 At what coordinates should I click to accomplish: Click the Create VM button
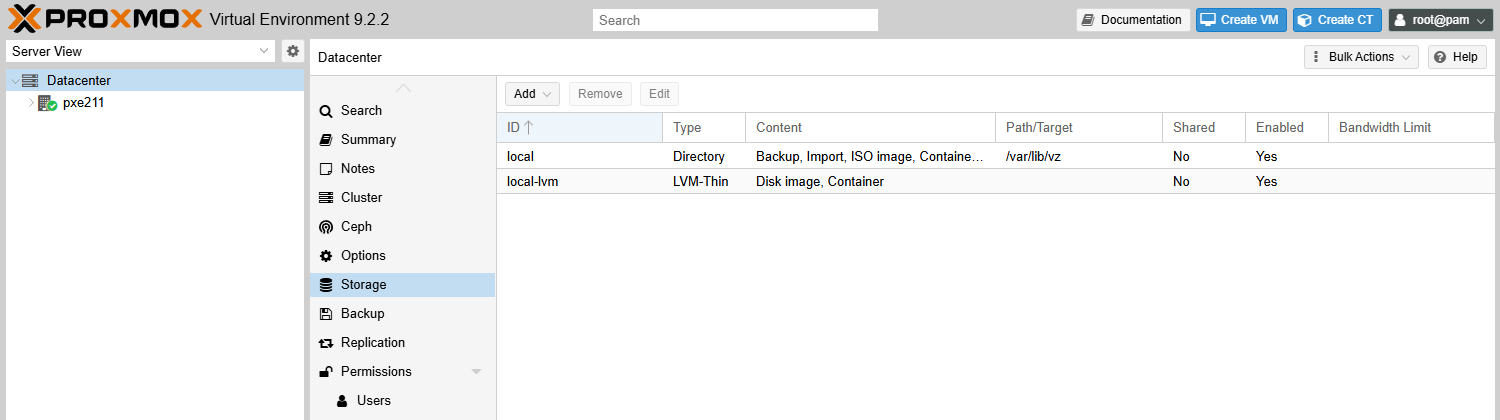point(1241,20)
